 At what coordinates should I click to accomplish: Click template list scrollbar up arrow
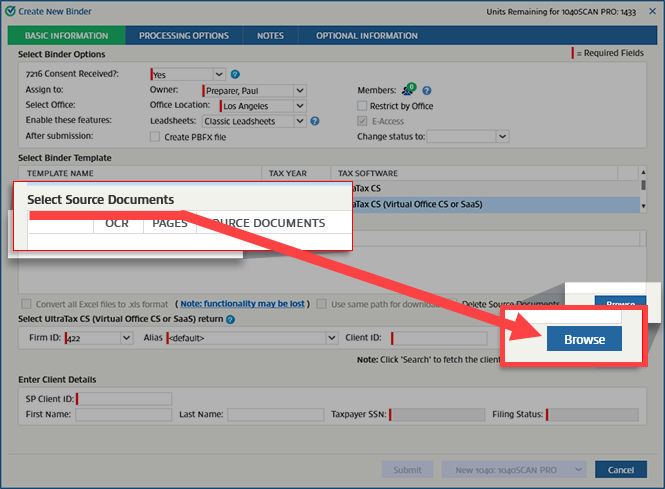pos(643,172)
